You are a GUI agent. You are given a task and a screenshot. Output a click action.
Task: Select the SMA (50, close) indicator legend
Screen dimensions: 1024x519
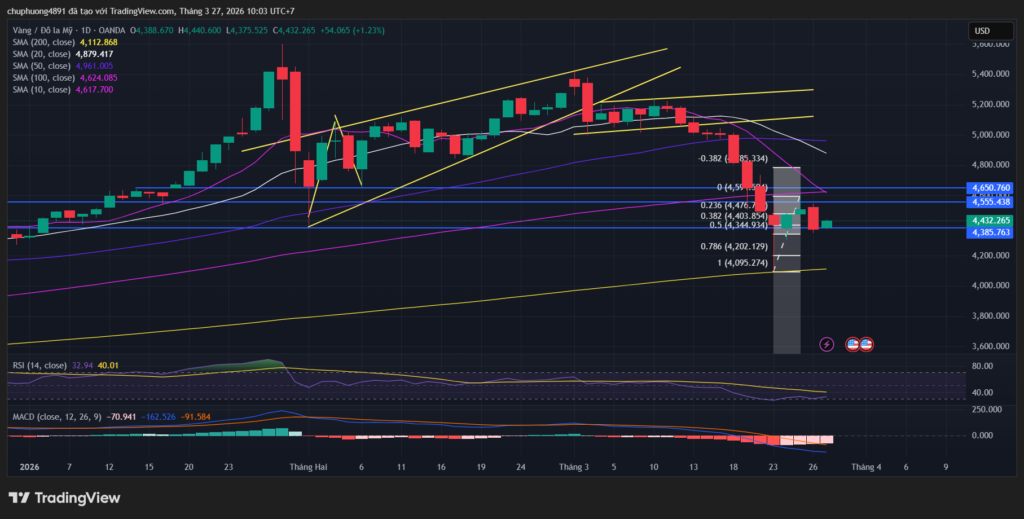(40, 66)
